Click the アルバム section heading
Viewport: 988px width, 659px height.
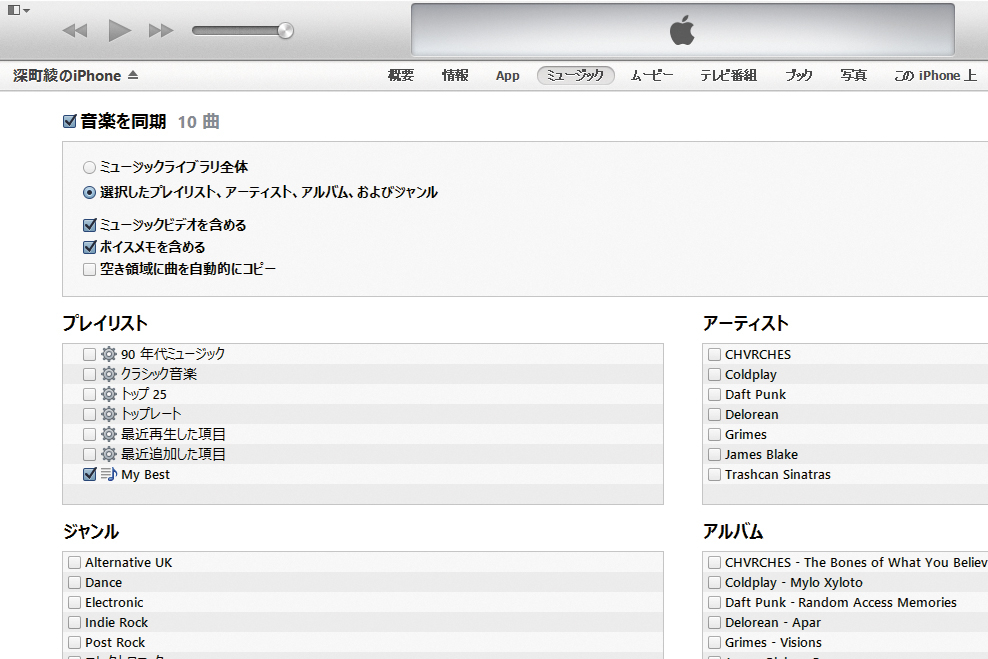click(x=733, y=531)
